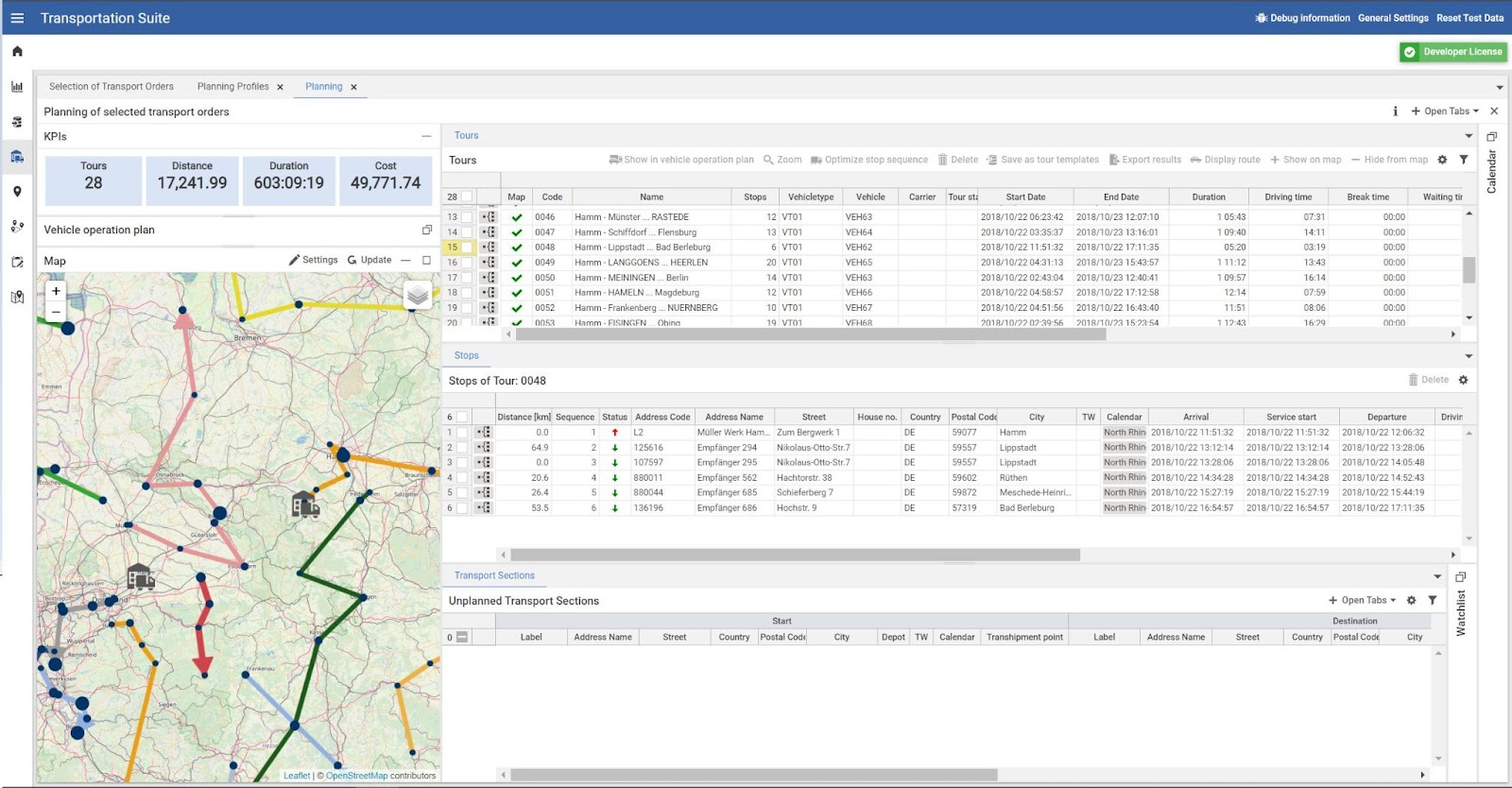The image size is (1512, 788).
Task: Open Stops table settings gear
Action: 1463,380
